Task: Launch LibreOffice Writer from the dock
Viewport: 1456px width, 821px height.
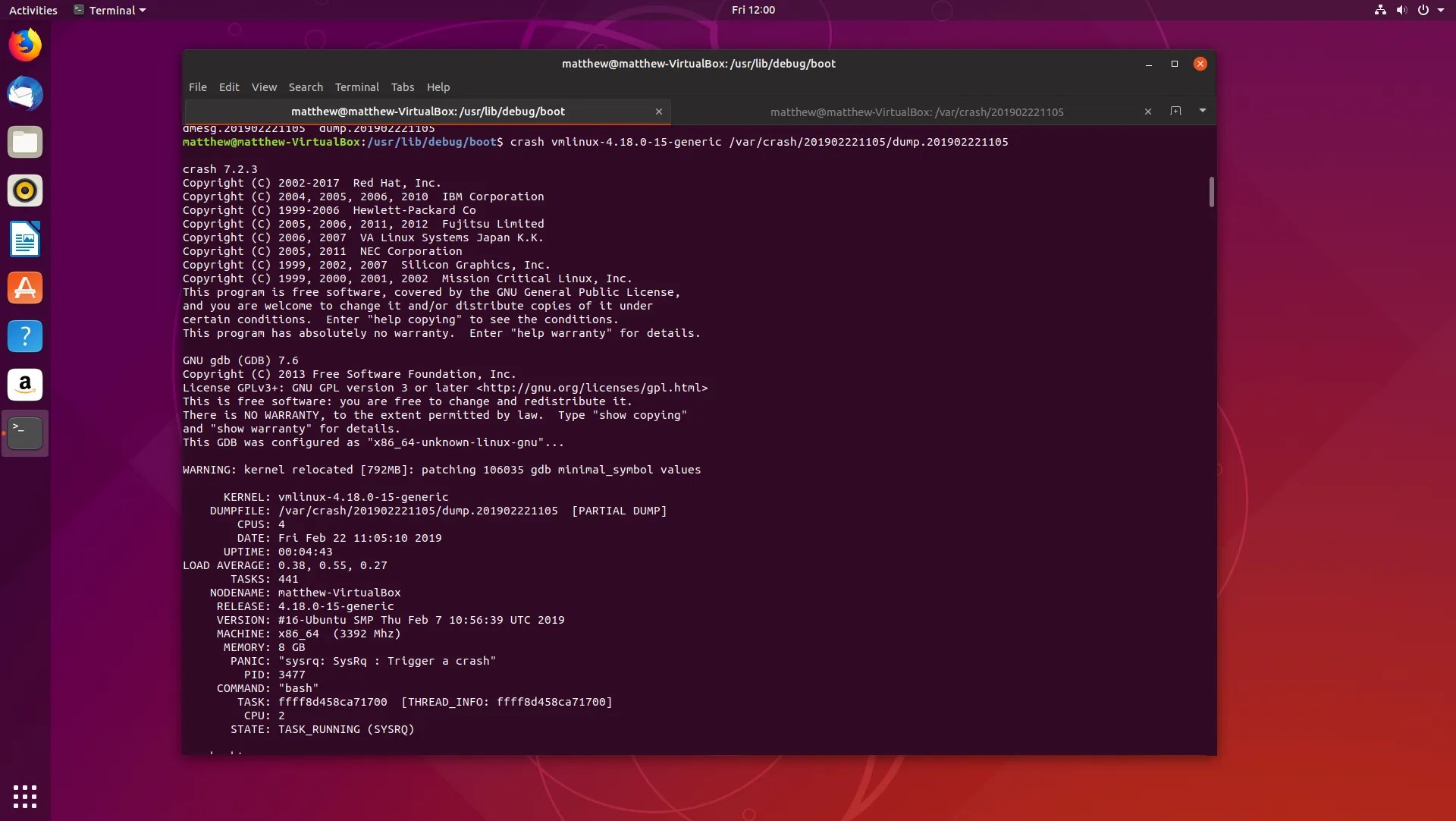Action: point(25,240)
